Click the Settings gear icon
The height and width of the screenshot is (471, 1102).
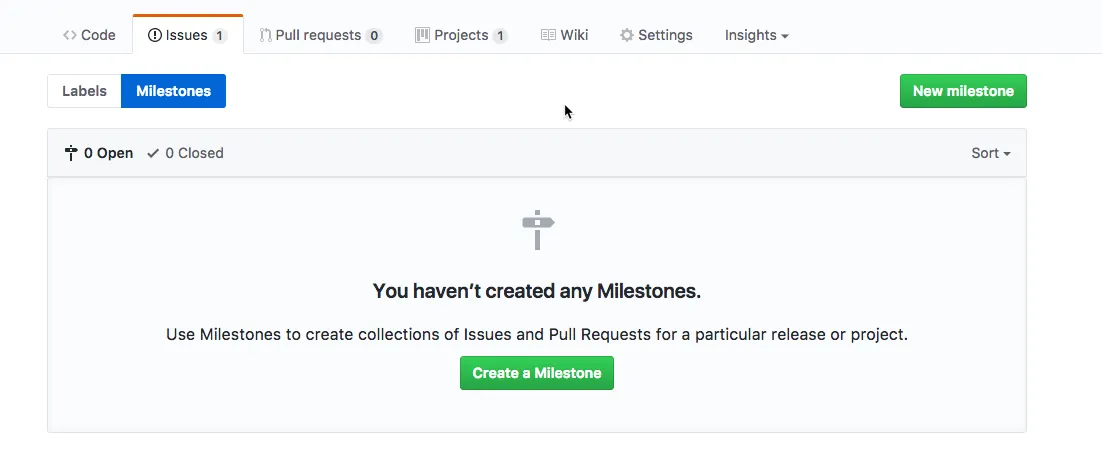627,35
